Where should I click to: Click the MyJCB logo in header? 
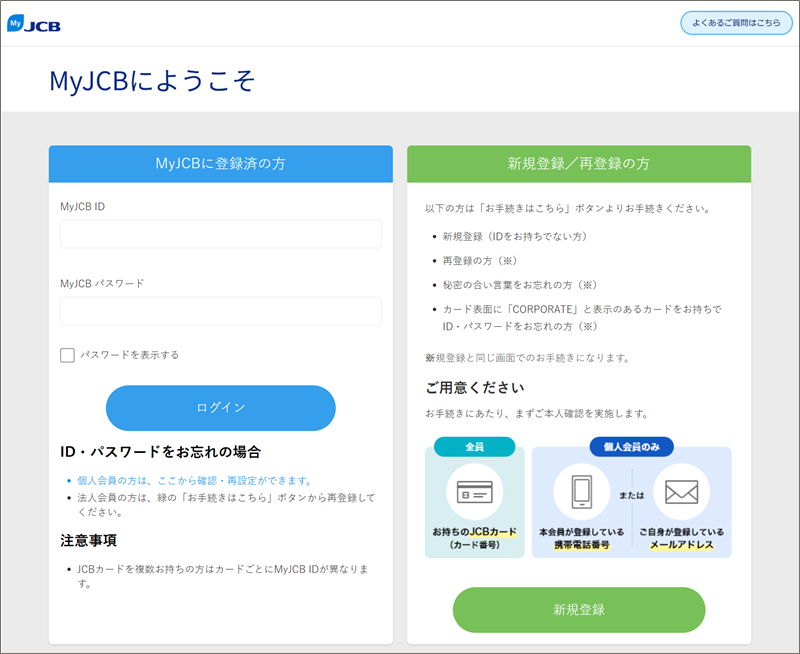(34, 24)
